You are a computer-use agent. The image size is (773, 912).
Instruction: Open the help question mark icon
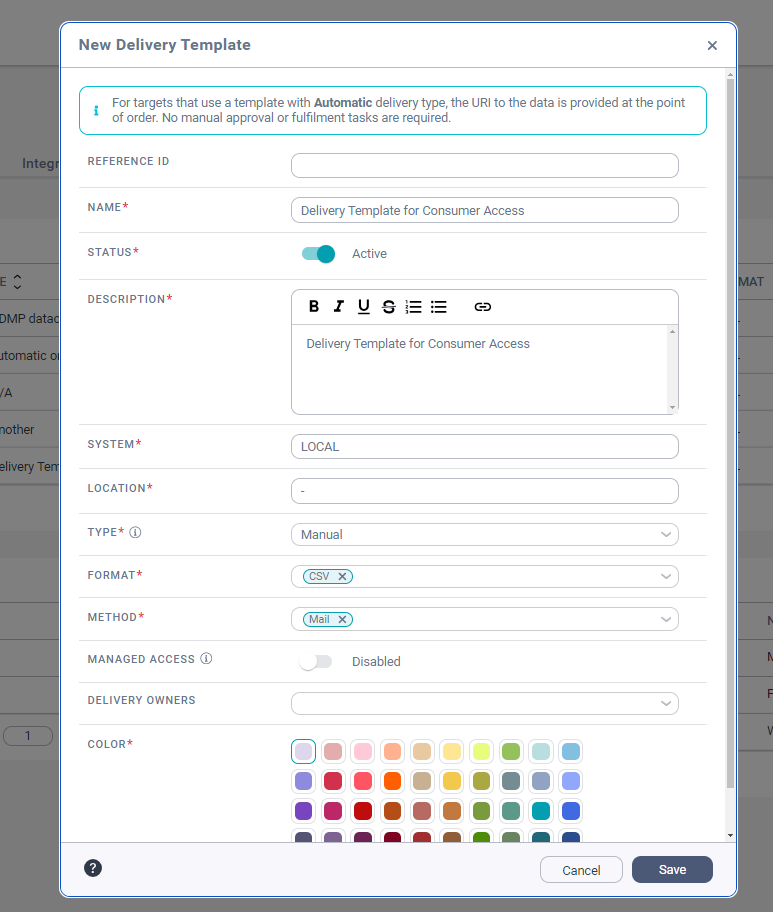tap(93, 868)
